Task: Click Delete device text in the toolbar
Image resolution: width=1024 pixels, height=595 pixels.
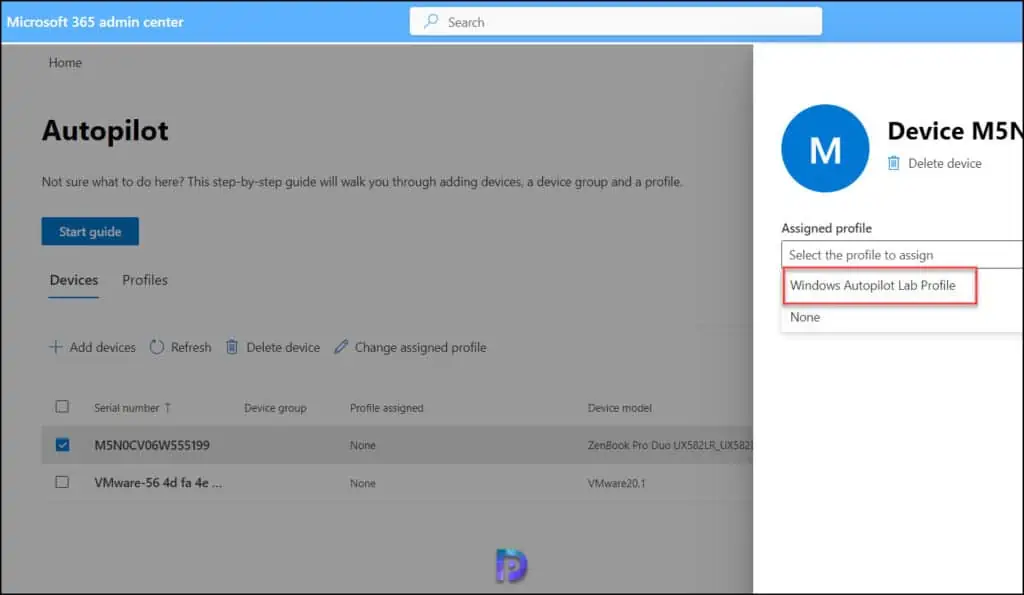Action: coord(283,347)
